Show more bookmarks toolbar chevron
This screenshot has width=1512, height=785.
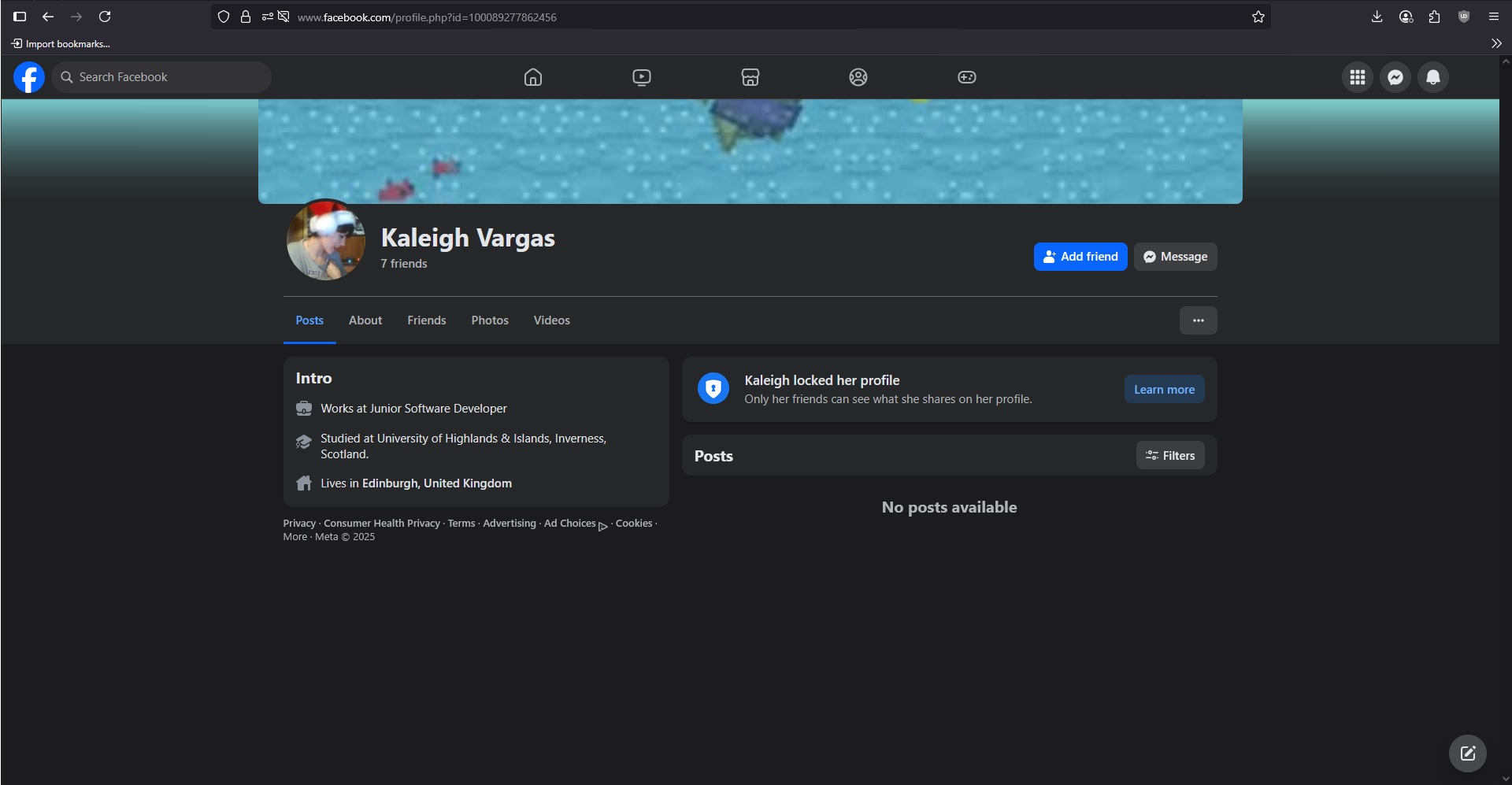click(x=1496, y=43)
